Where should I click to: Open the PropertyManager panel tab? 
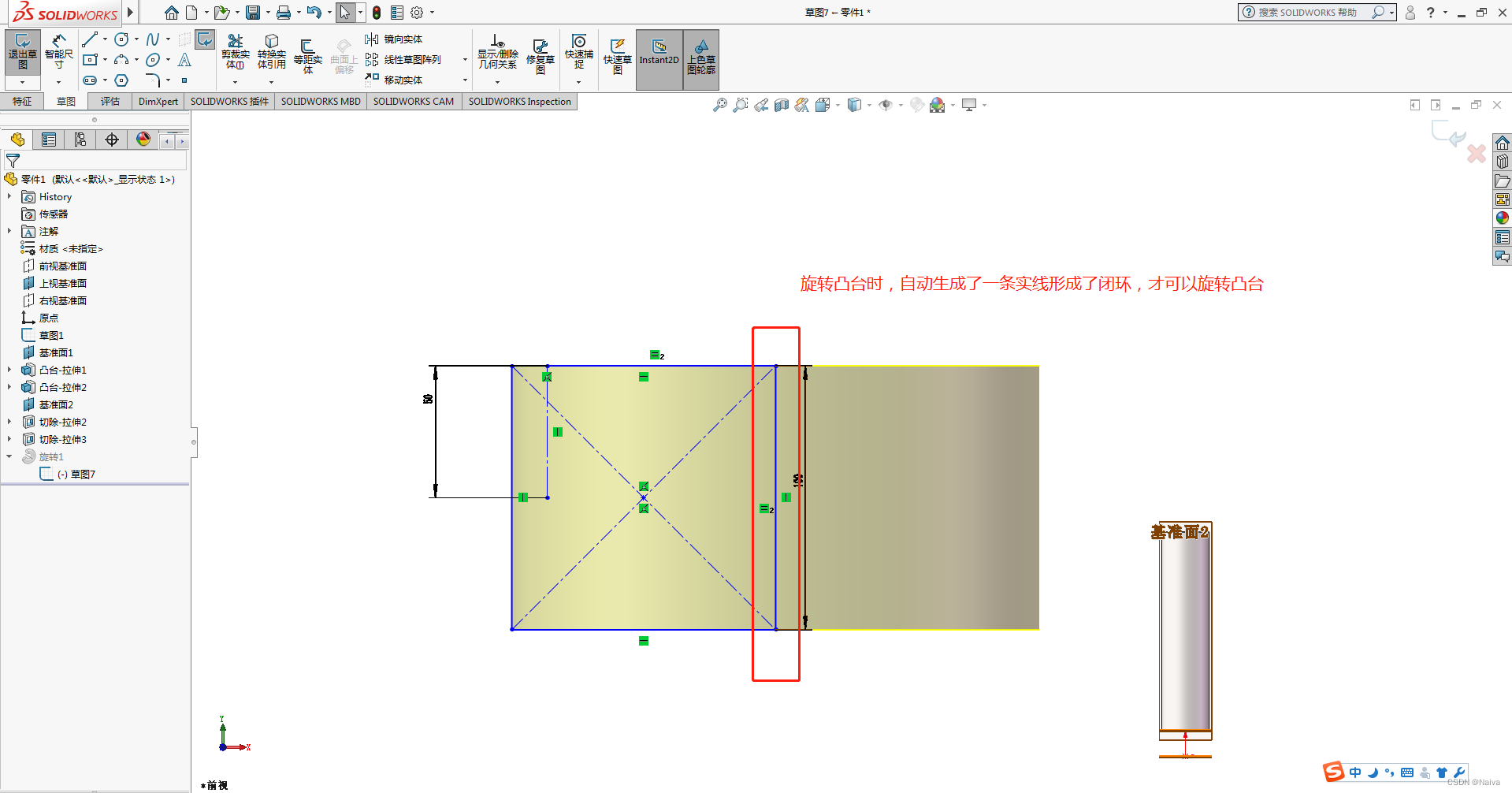tap(49, 140)
